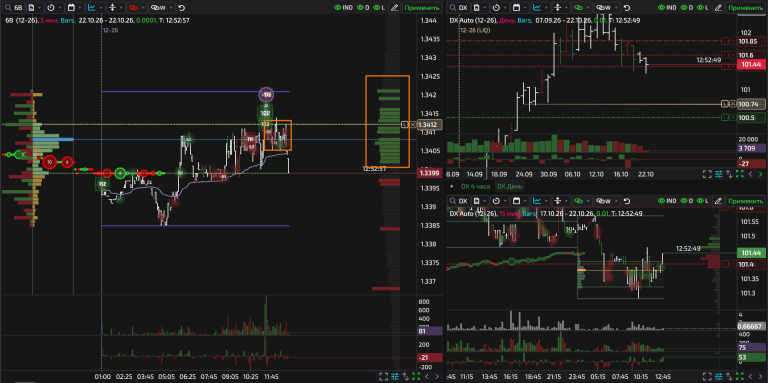The image size is (768, 383).
Task: Expand chart type dropdown arrow in DX daily toolbar
Action: pyautogui.click(x=546, y=8)
